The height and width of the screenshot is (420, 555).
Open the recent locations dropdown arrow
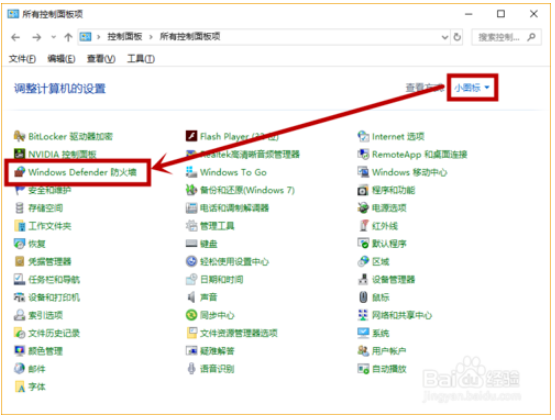click(53, 37)
